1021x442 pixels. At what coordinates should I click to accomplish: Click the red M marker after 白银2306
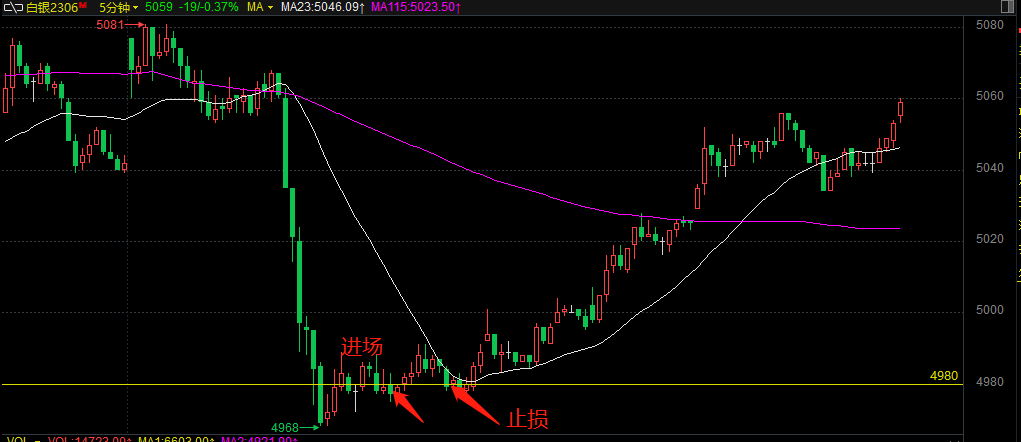coord(83,5)
